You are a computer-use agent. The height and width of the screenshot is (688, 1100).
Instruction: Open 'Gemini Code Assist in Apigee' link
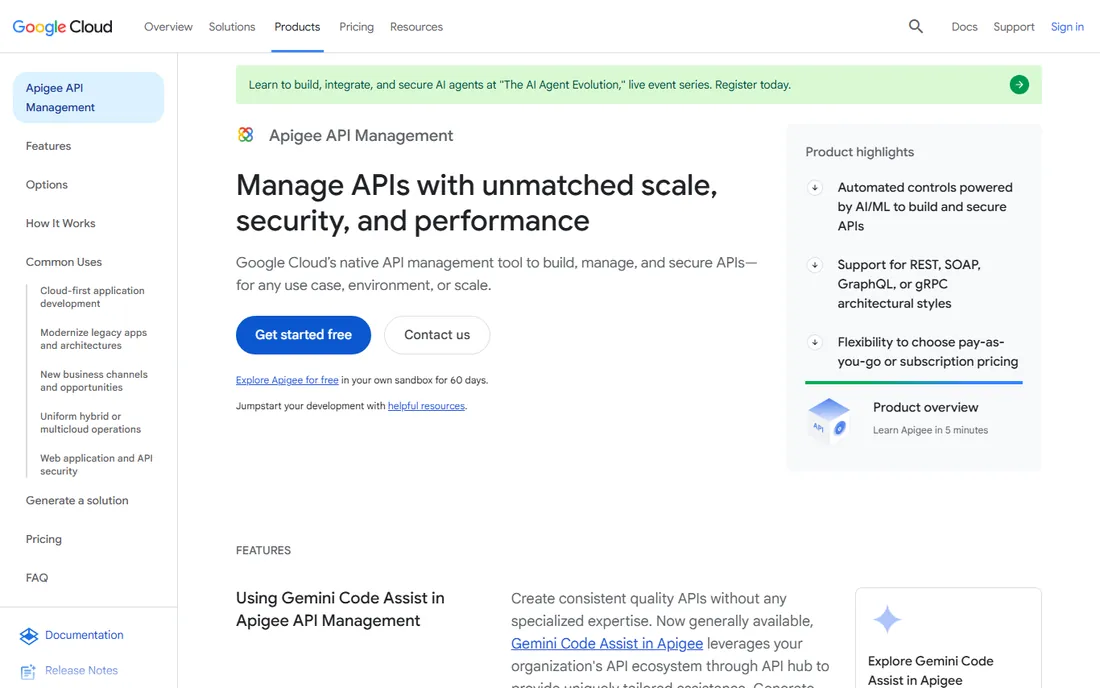(607, 644)
